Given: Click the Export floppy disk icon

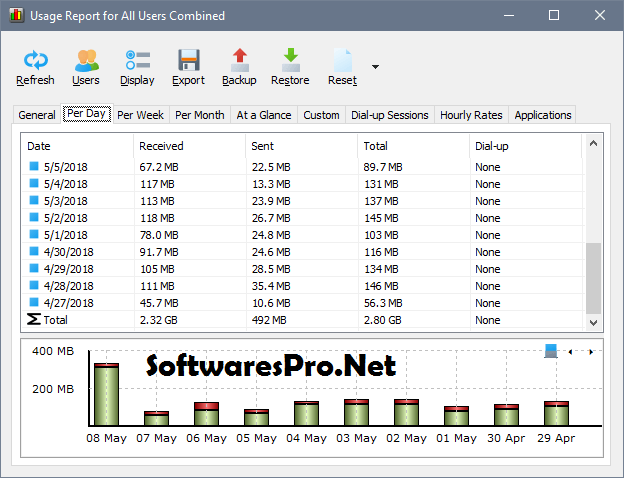Looking at the screenshot, I should pyautogui.click(x=189, y=60).
